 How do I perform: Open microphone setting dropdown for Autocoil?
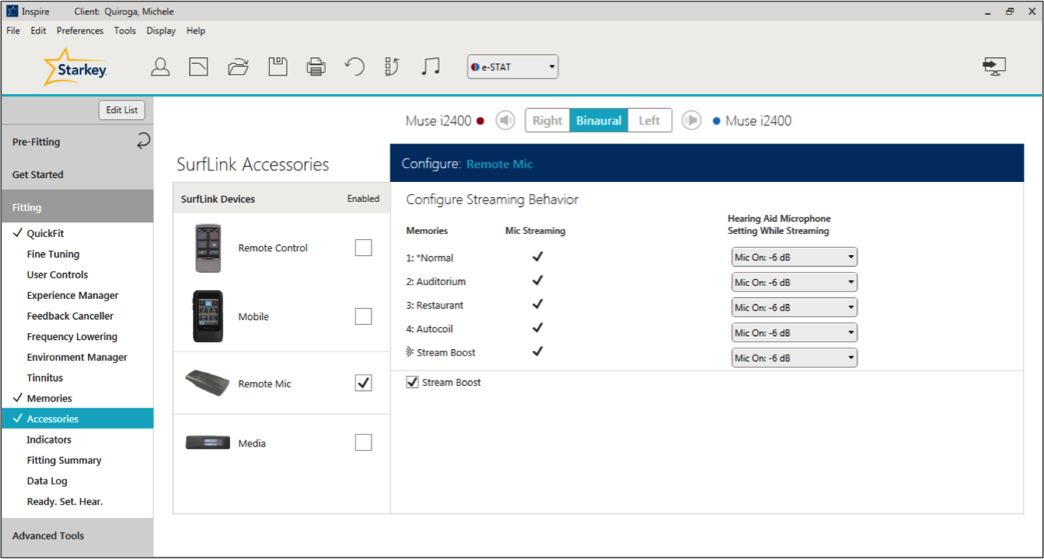pyautogui.click(x=794, y=333)
